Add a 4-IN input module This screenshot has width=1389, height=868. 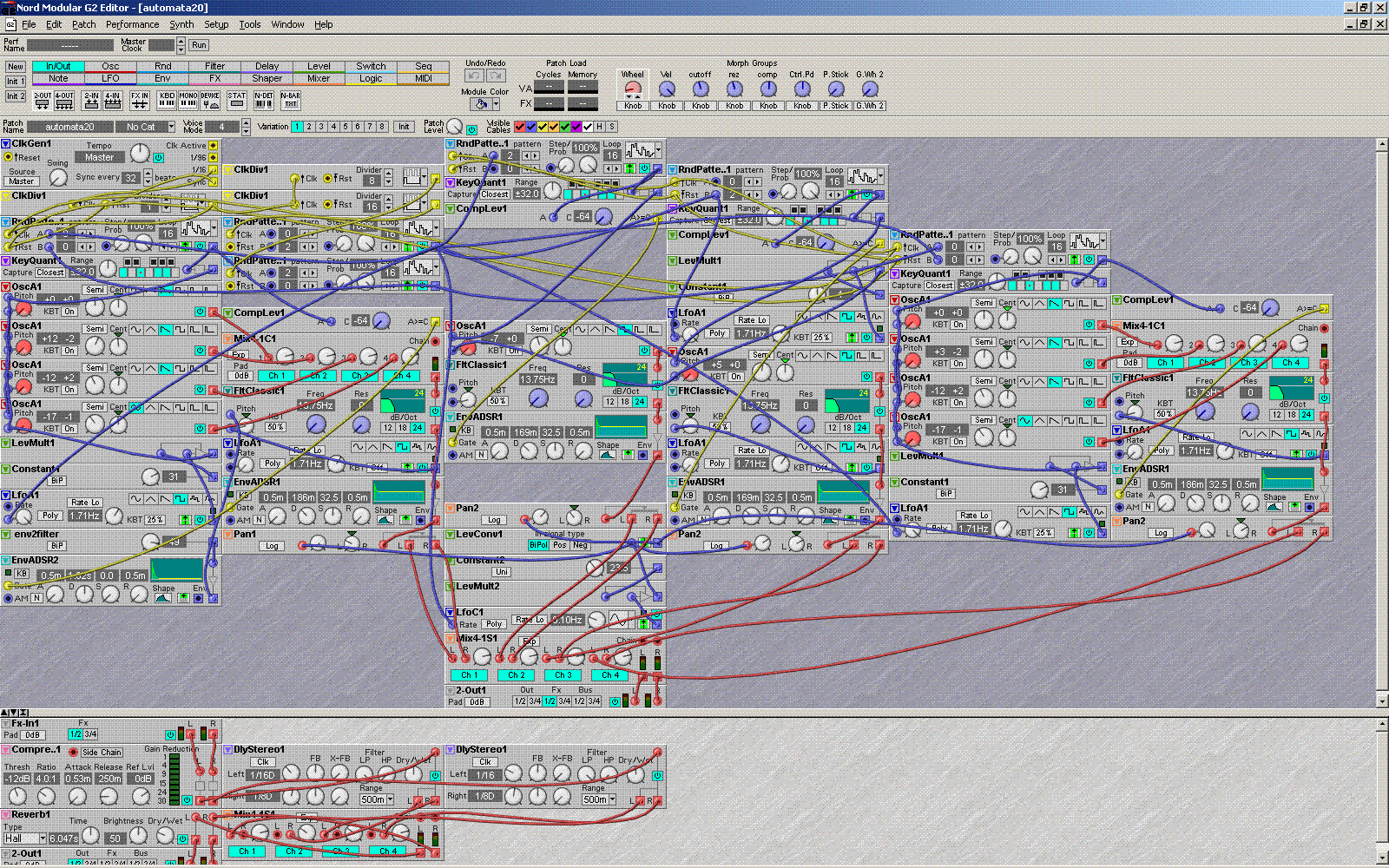[x=113, y=101]
